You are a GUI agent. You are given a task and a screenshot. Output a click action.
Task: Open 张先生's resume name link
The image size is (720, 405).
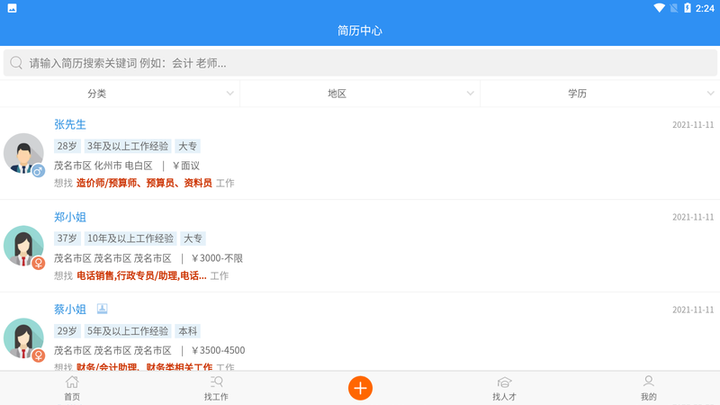[70, 125]
